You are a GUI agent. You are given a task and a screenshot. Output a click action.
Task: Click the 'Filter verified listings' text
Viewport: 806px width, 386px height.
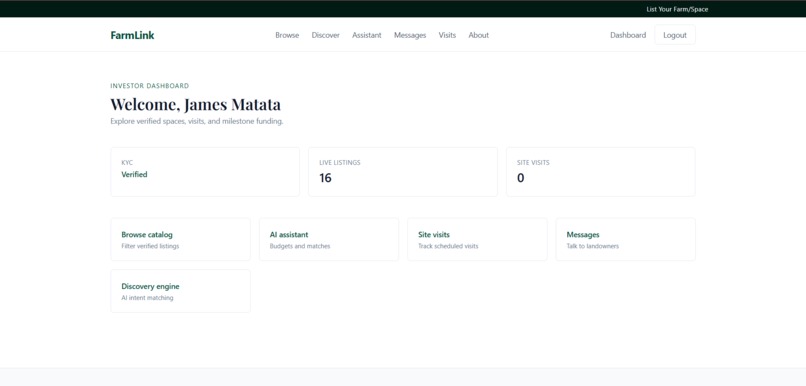pos(150,246)
